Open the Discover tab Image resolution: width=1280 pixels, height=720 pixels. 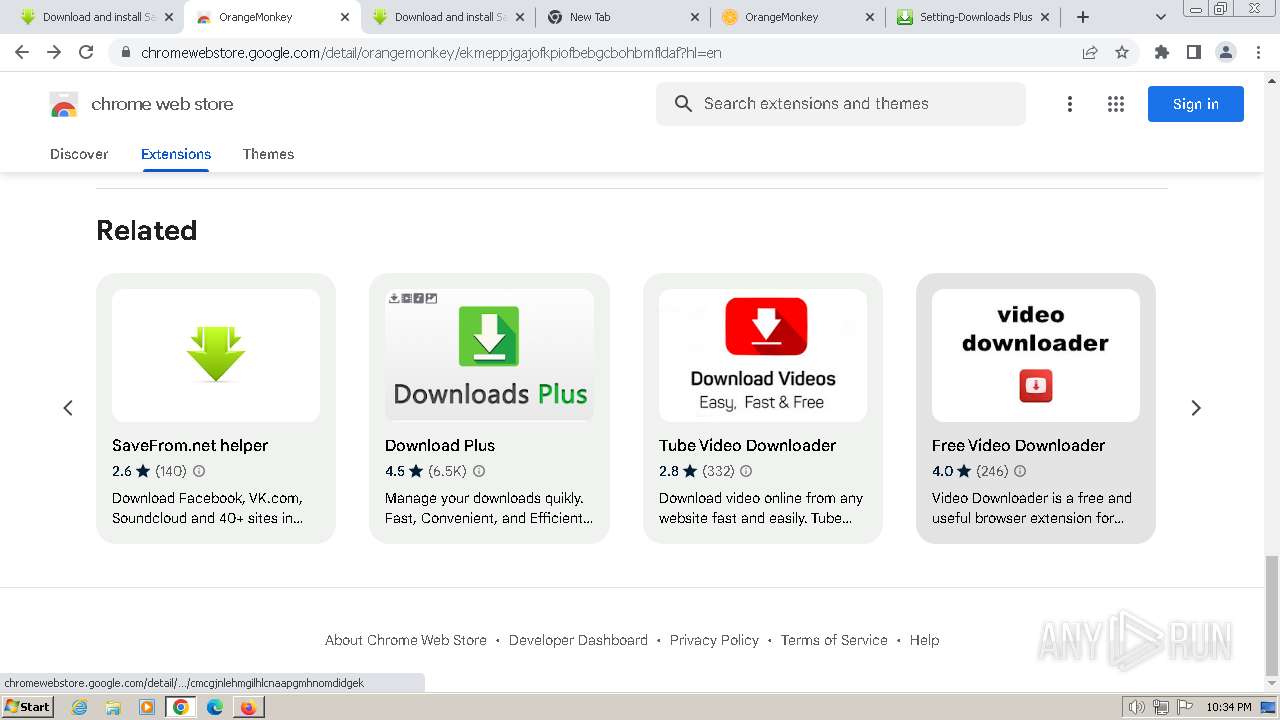point(79,154)
